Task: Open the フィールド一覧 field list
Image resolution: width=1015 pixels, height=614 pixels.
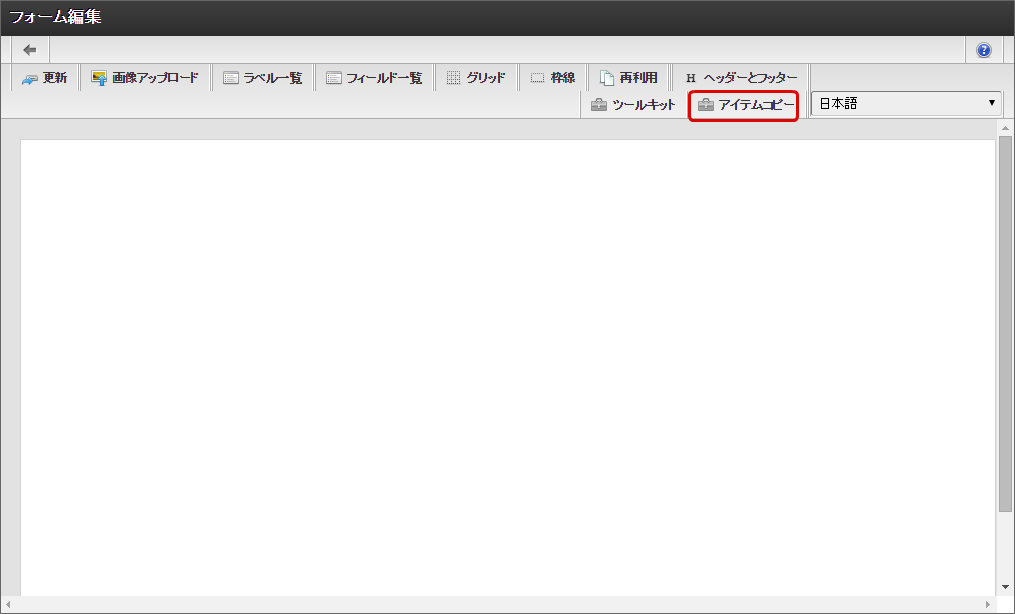Action: [374, 78]
